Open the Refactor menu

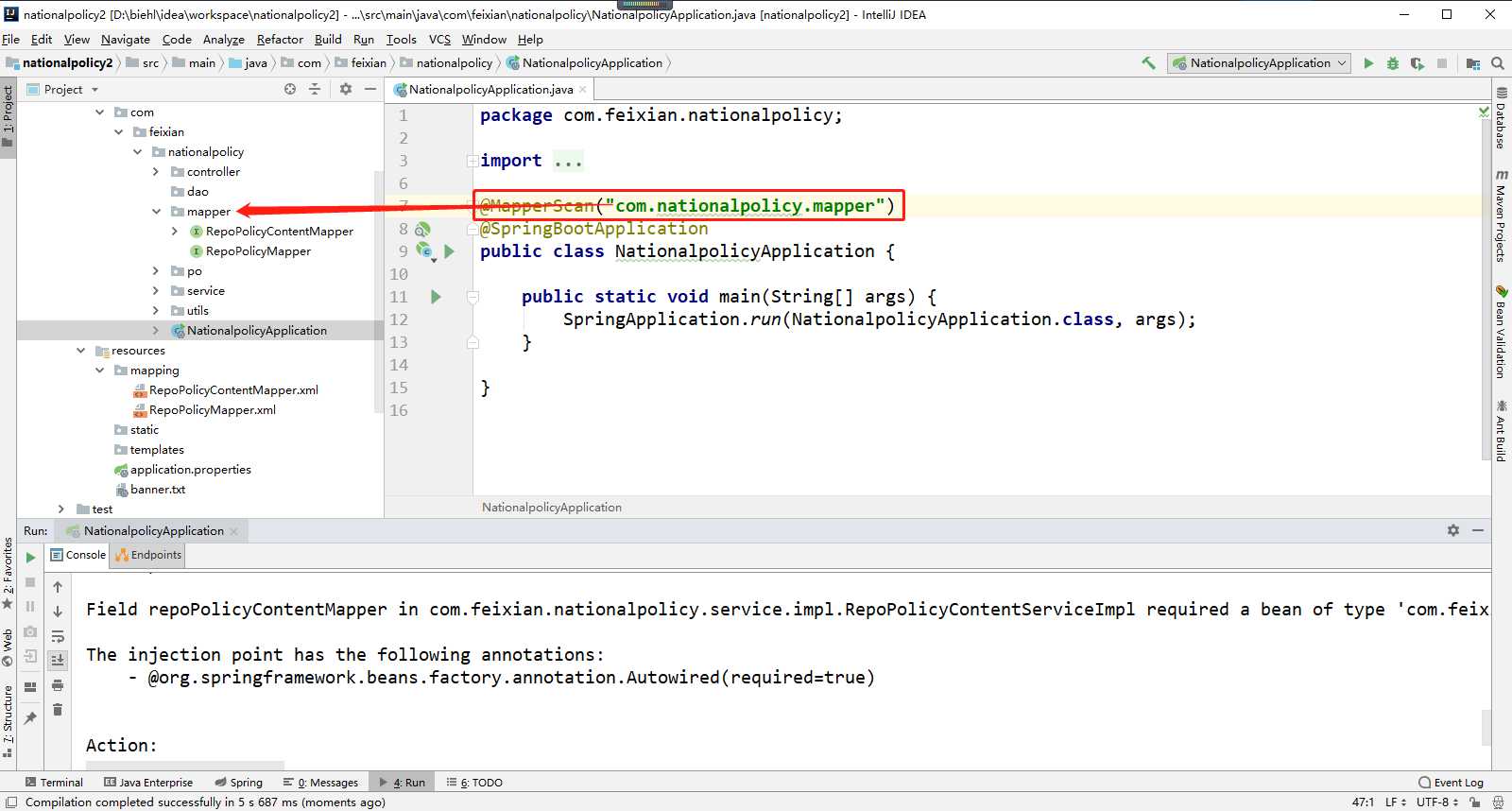(280, 39)
